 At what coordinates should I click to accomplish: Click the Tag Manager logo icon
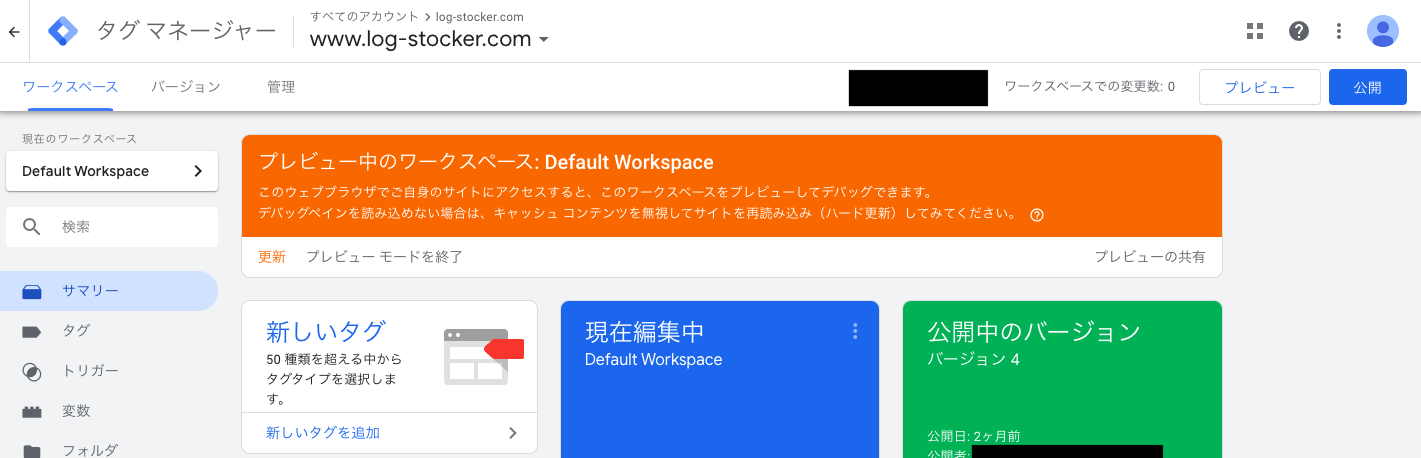point(64,31)
